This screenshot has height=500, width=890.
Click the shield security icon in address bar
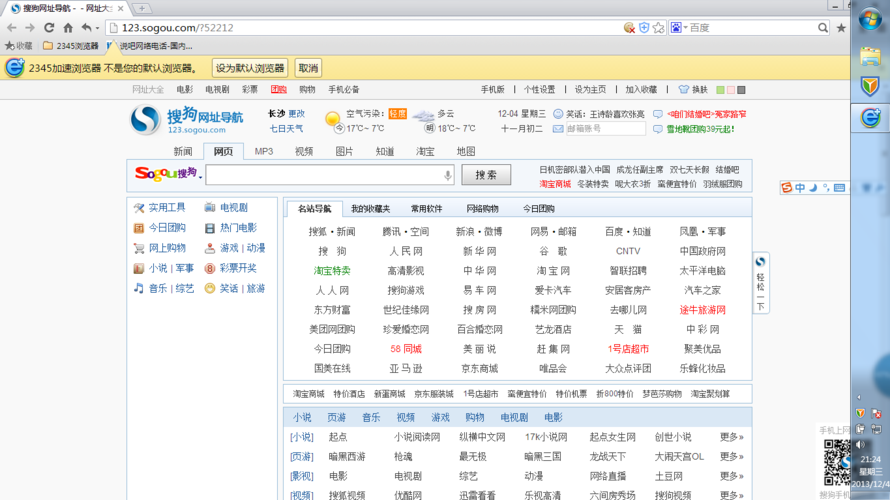[x=644, y=27]
